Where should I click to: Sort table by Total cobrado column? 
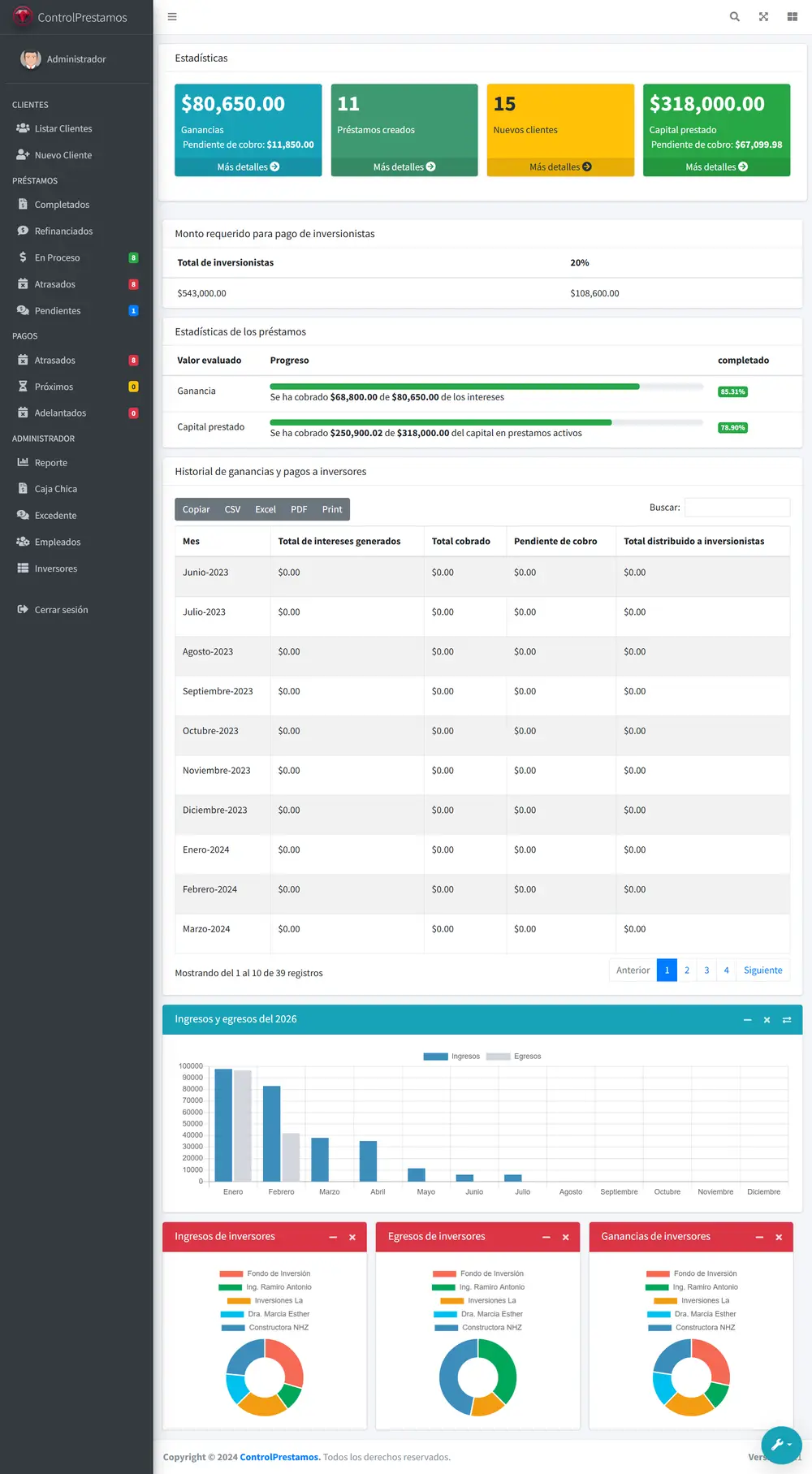click(x=465, y=542)
